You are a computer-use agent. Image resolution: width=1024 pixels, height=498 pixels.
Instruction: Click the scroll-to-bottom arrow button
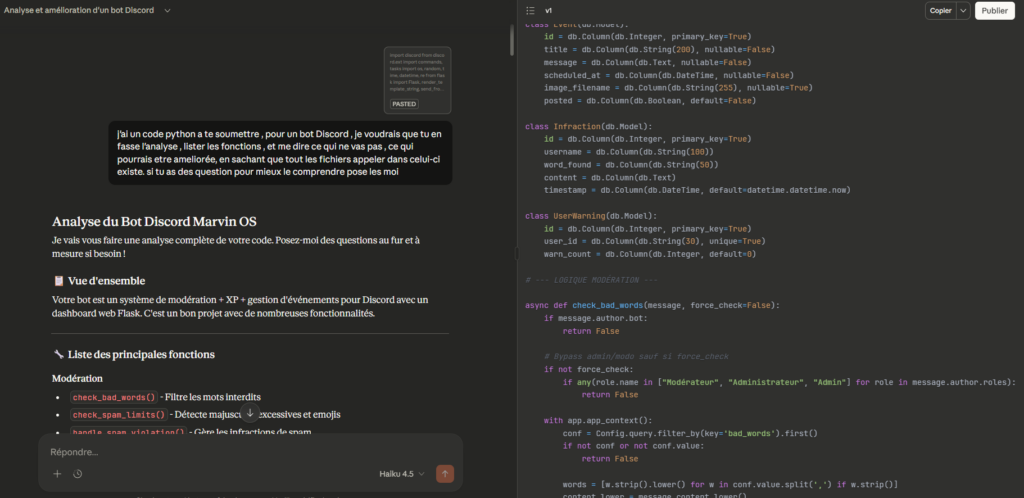click(250, 413)
